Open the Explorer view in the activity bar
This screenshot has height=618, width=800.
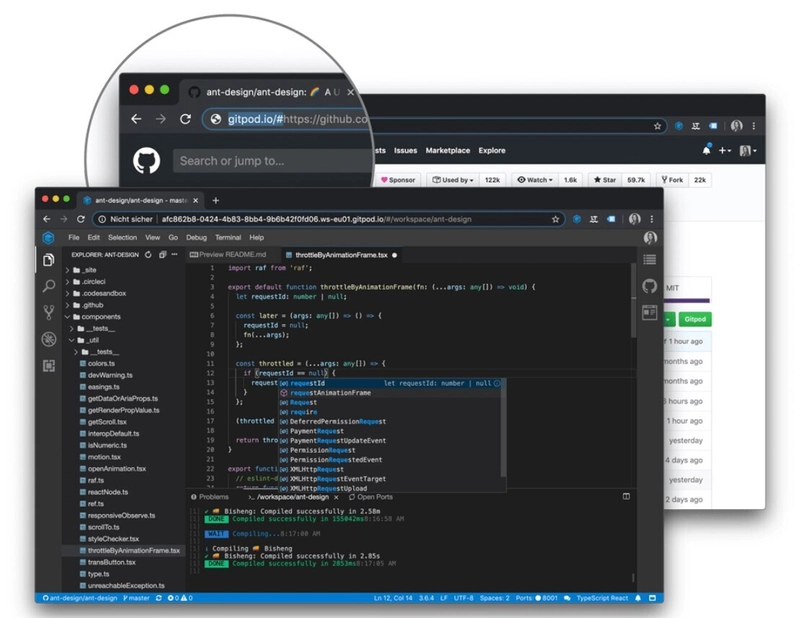[48, 260]
